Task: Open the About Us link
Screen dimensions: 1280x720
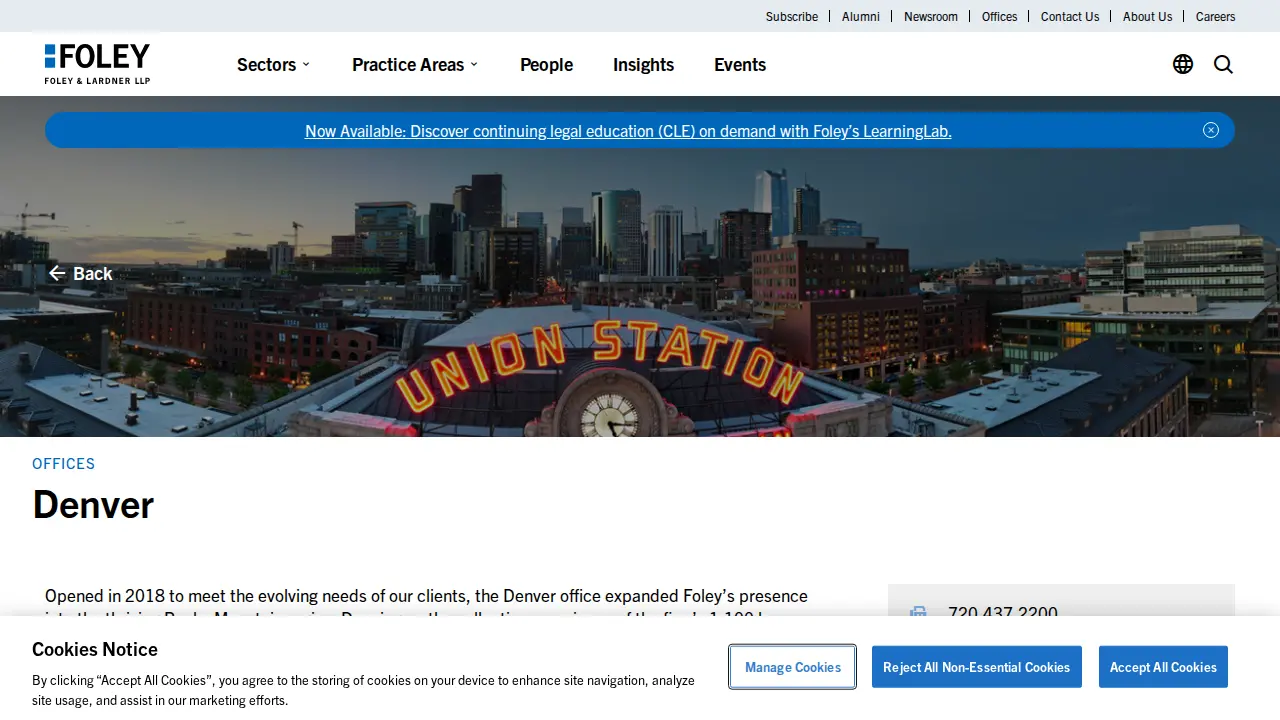Action: coord(1147,16)
